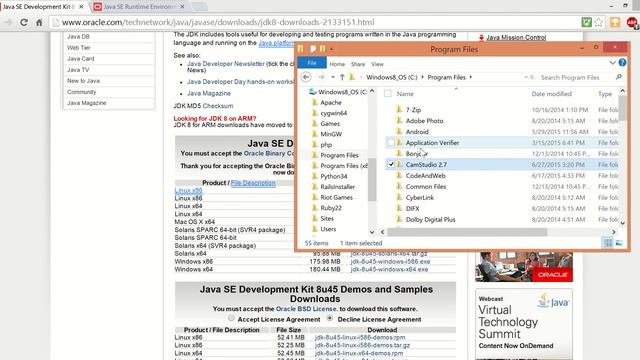Download jdk-8u45-windows-i586.exe
Image resolution: width=640 pixels, height=360 pixels.
coord(390,261)
